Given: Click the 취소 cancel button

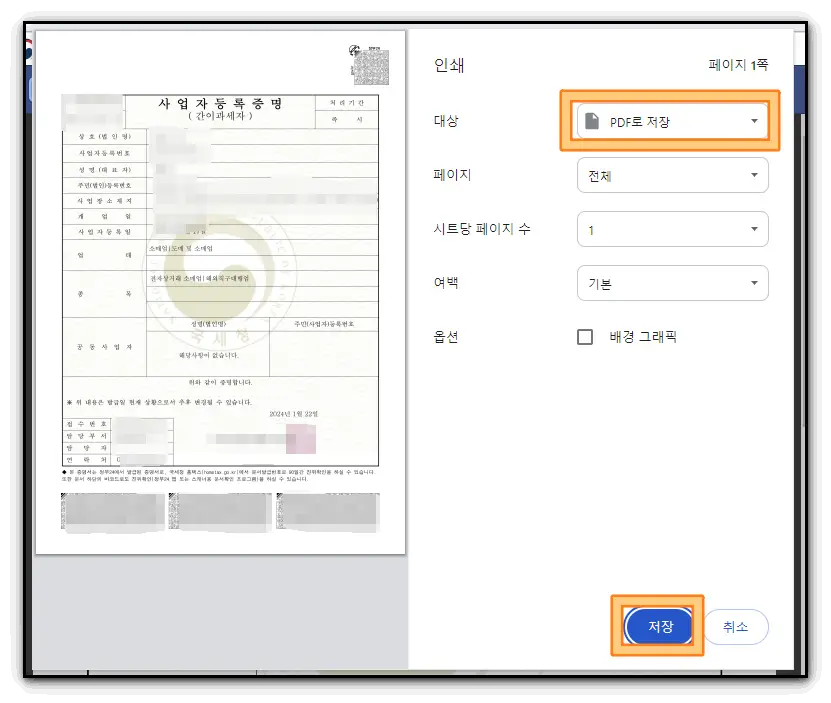Looking at the screenshot, I should (736, 626).
